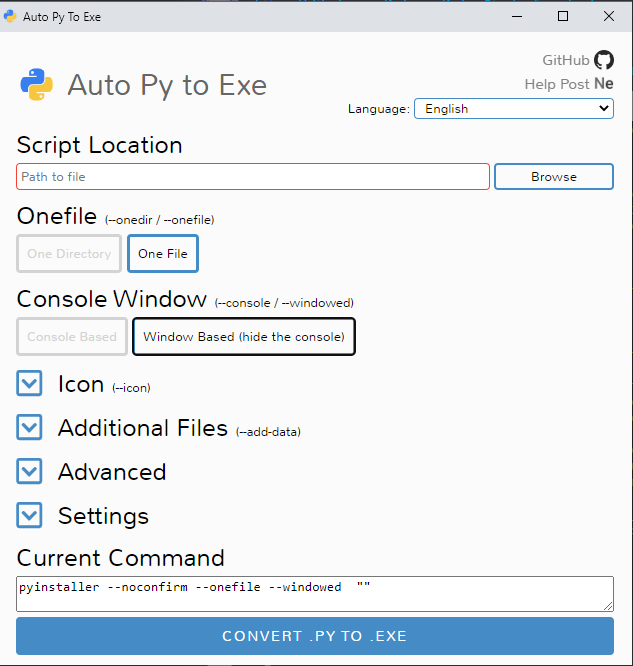Open the GitHub octocat icon link

coord(604,60)
